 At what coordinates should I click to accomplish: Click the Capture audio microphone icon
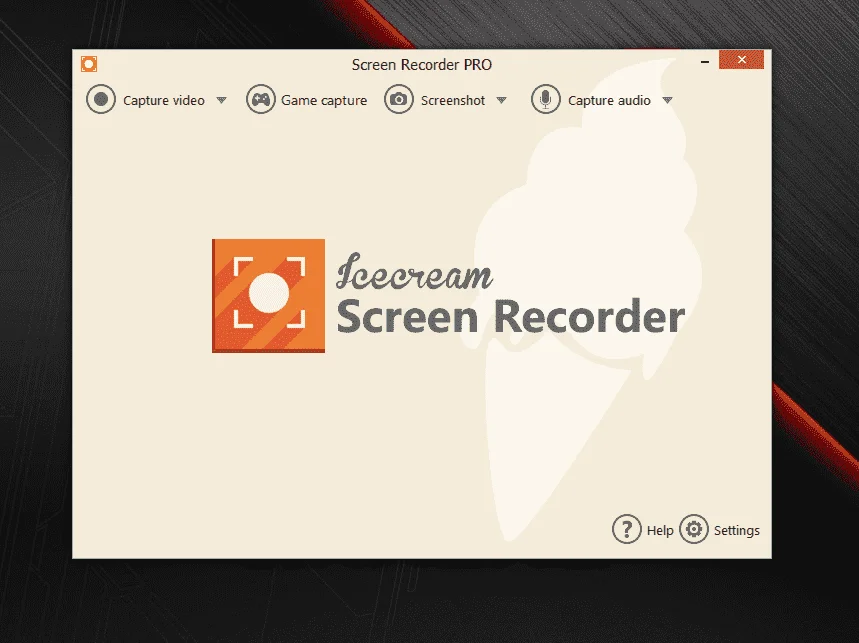tap(546, 99)
